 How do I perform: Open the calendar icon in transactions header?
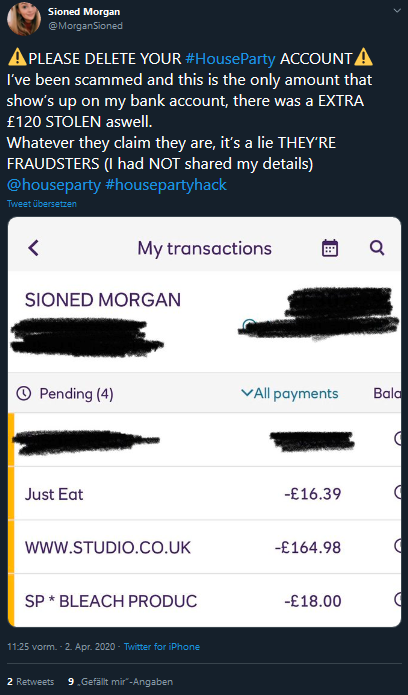[x=330, y=248]
